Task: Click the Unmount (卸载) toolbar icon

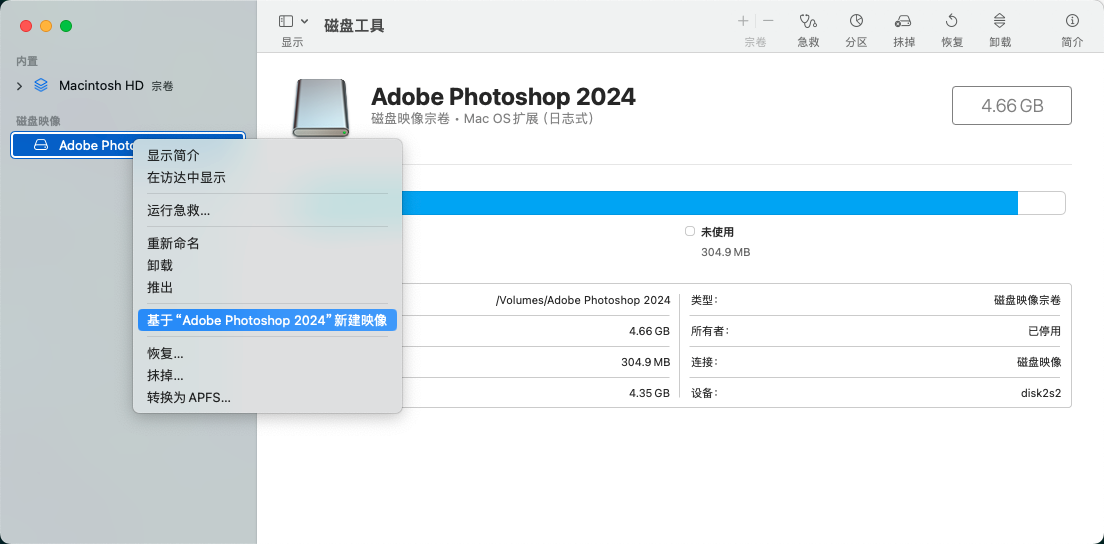Action: coord(1000,21)
